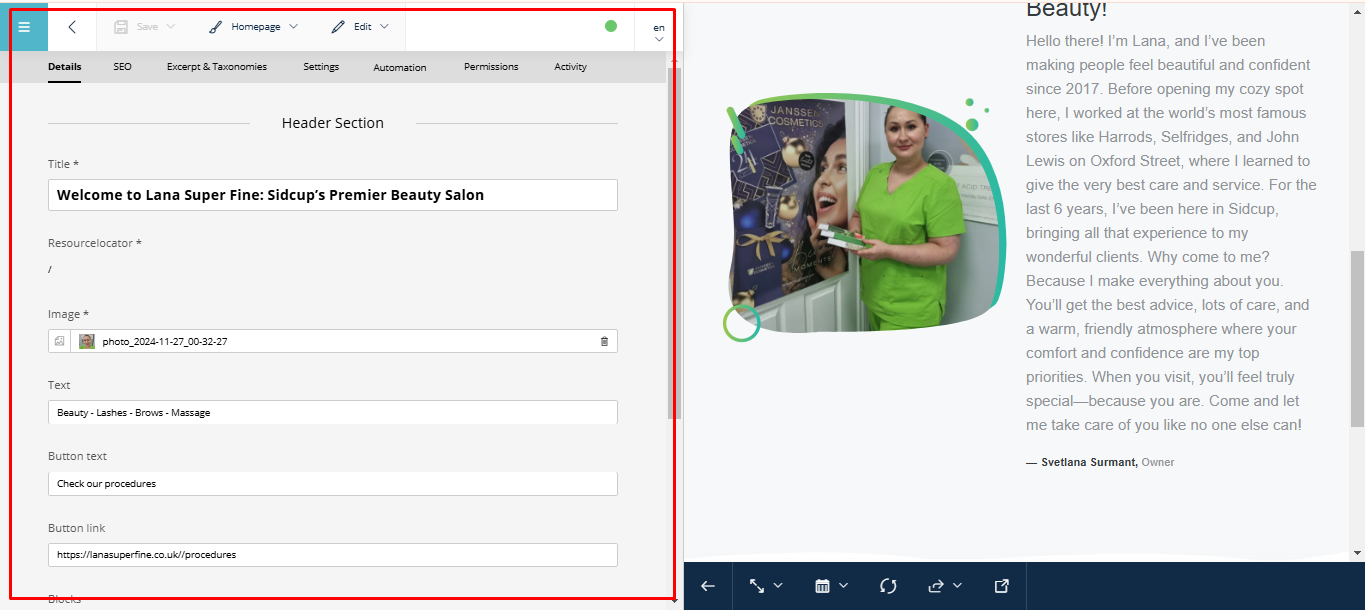Screen dimensions: 1365x610
Task: Open the en language selector
Action: [659, 32]
